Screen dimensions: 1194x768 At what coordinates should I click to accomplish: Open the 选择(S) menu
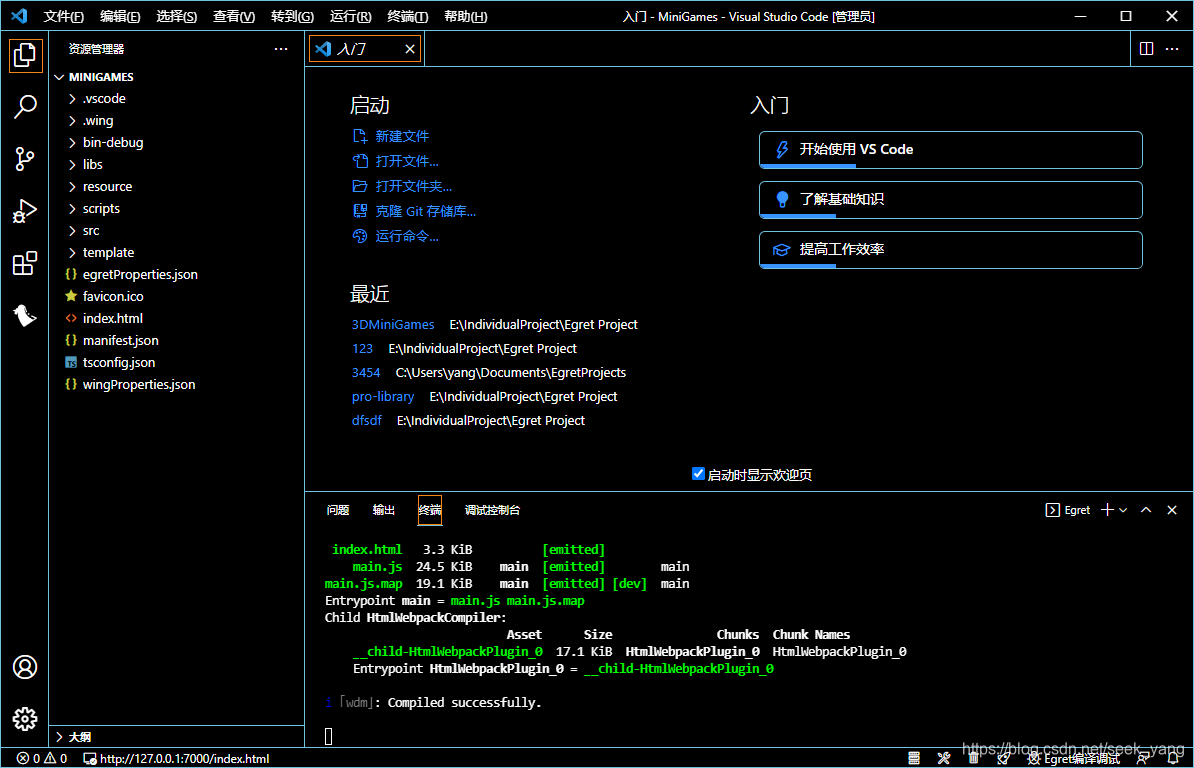176,16
